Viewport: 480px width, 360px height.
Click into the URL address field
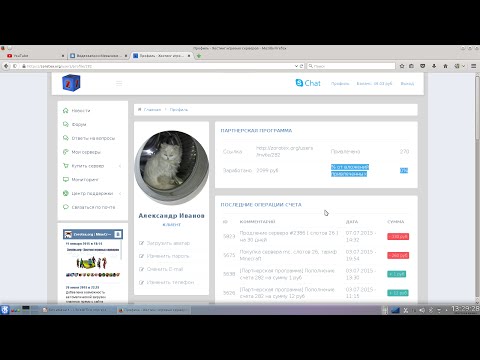click(x=157, y=66)
